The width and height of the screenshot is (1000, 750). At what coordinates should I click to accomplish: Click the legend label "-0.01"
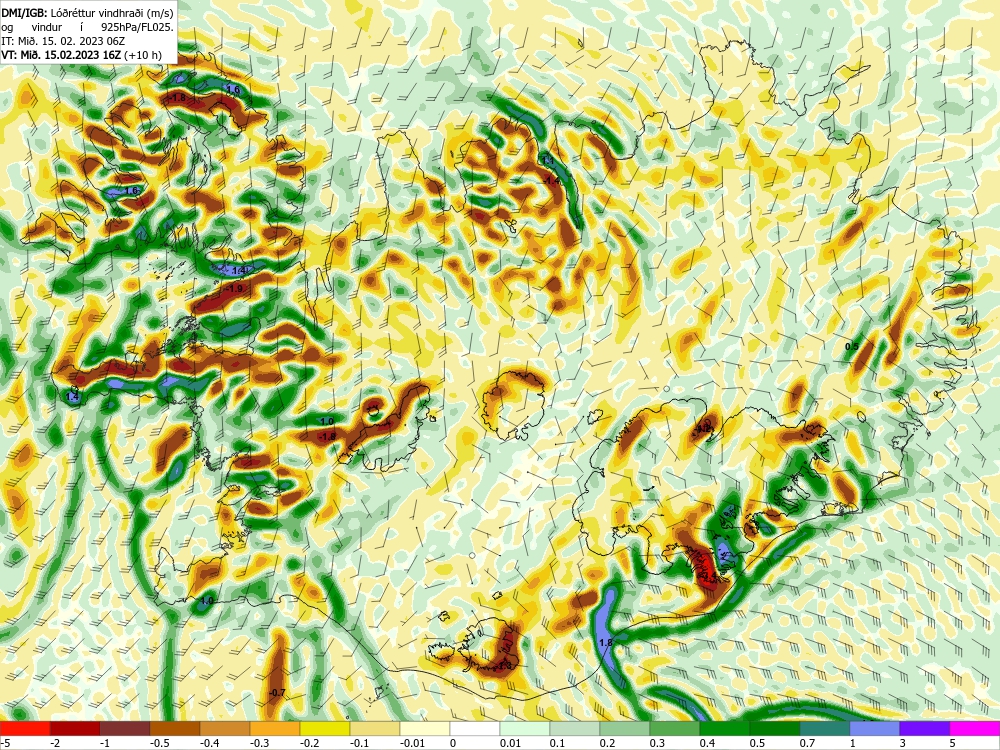pyautogui.click(x=411, y=743)
